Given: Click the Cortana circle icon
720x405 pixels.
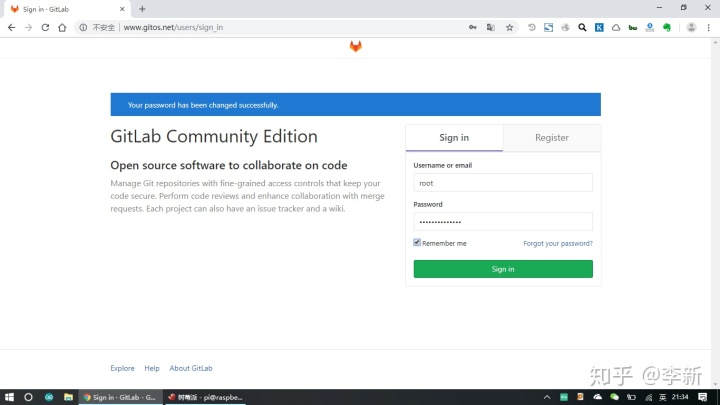Looking at the screenshot, I should pos(28,397).
